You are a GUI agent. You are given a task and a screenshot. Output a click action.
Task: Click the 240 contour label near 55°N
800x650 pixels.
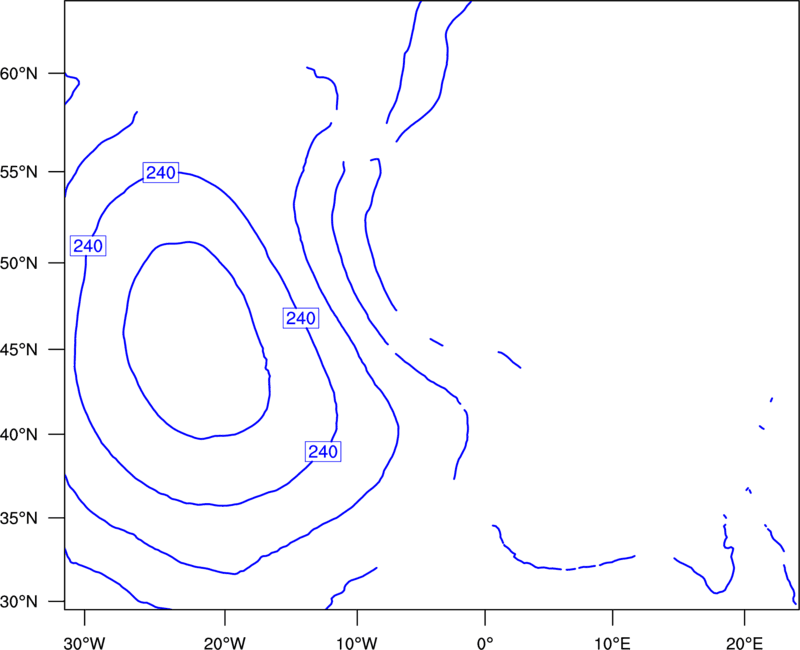pyautogui.click(x=161, y=173)
